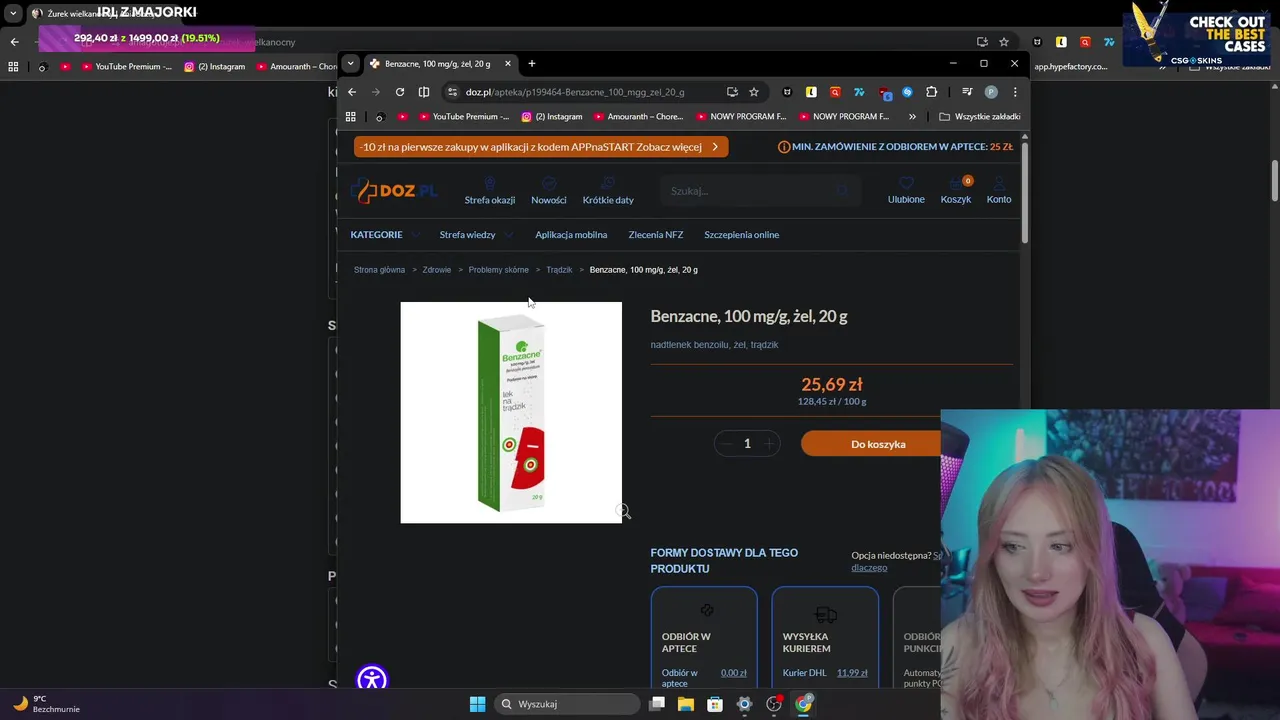Toggle the side panel / split view icon
Image resolution: width=1280 pixels, height=720 pixels.
[x=424, y=92]
